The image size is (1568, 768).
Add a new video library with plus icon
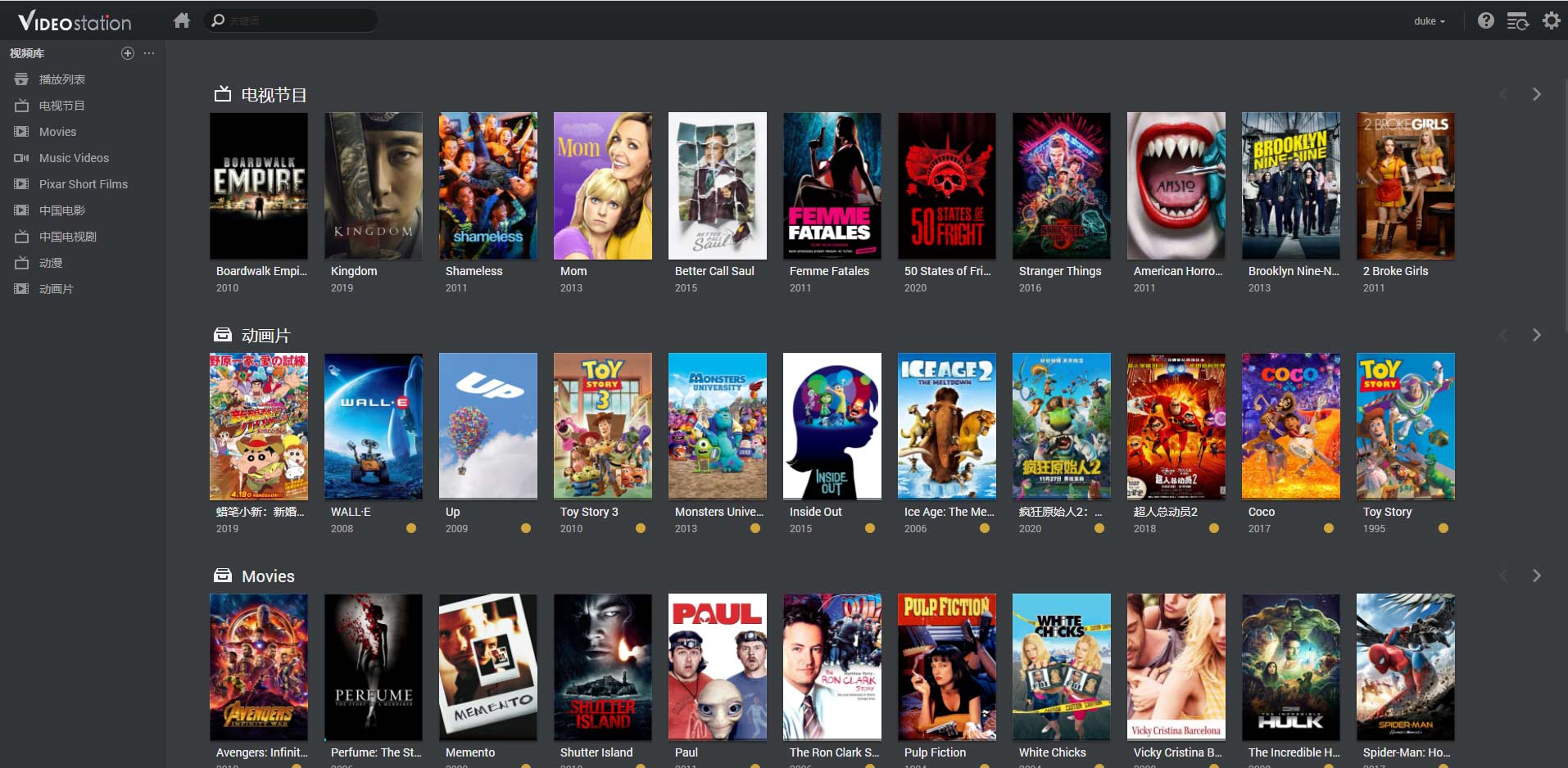(x=127, y=53)
